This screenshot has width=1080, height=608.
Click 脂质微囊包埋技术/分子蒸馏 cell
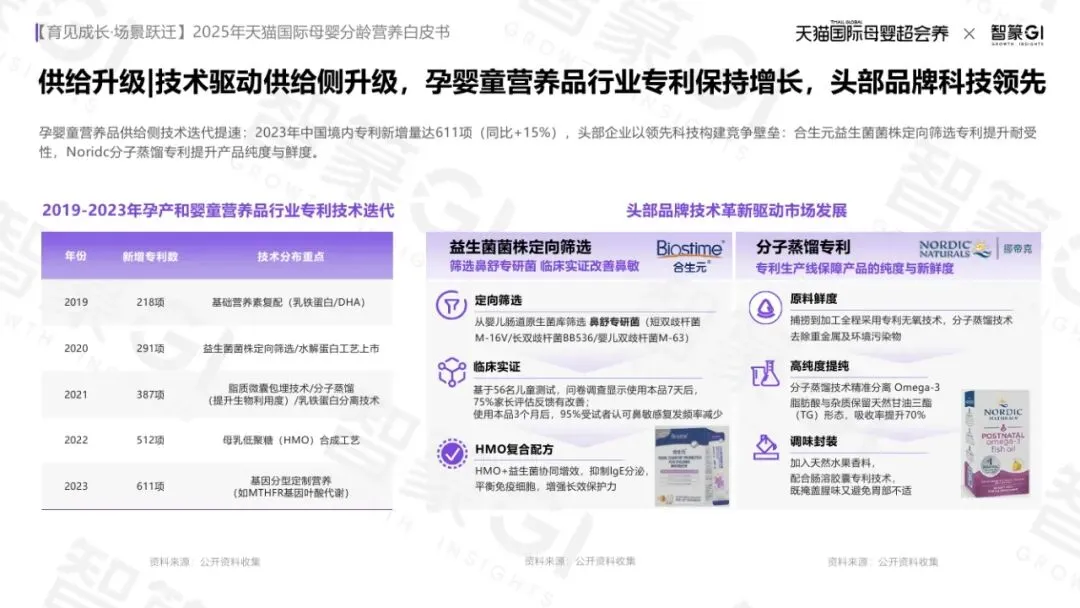[292, 395]
